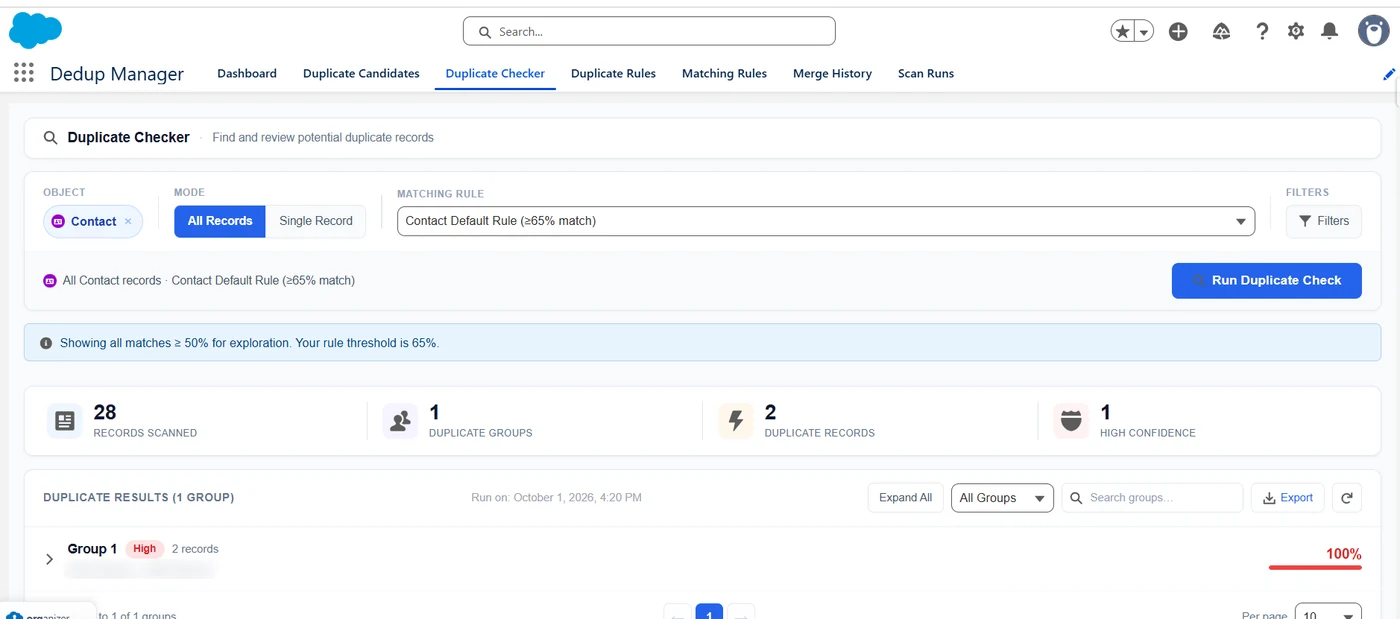Viewport: 1400px width, 619px height.
Task: Click the 100% match score bar
Action: click(1315, 567)
